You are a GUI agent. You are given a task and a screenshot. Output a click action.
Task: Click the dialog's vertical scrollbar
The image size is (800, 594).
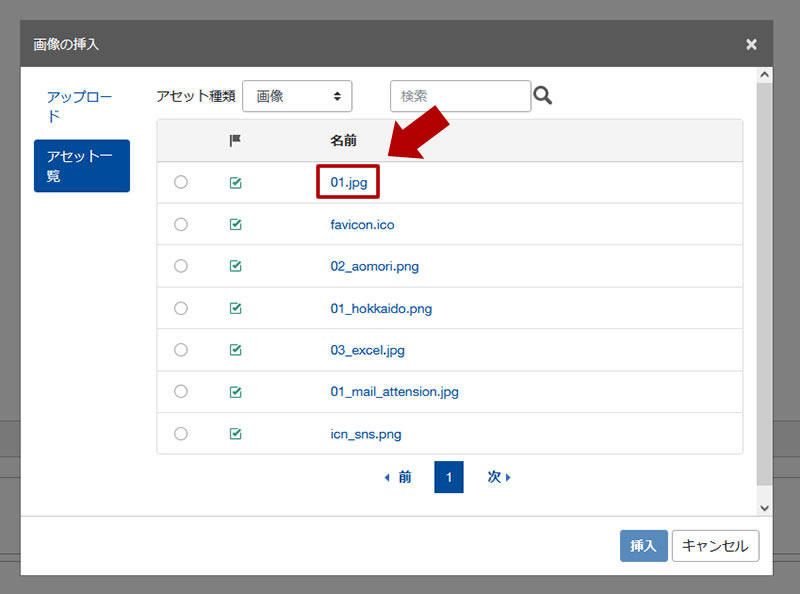tap(765, 290)
